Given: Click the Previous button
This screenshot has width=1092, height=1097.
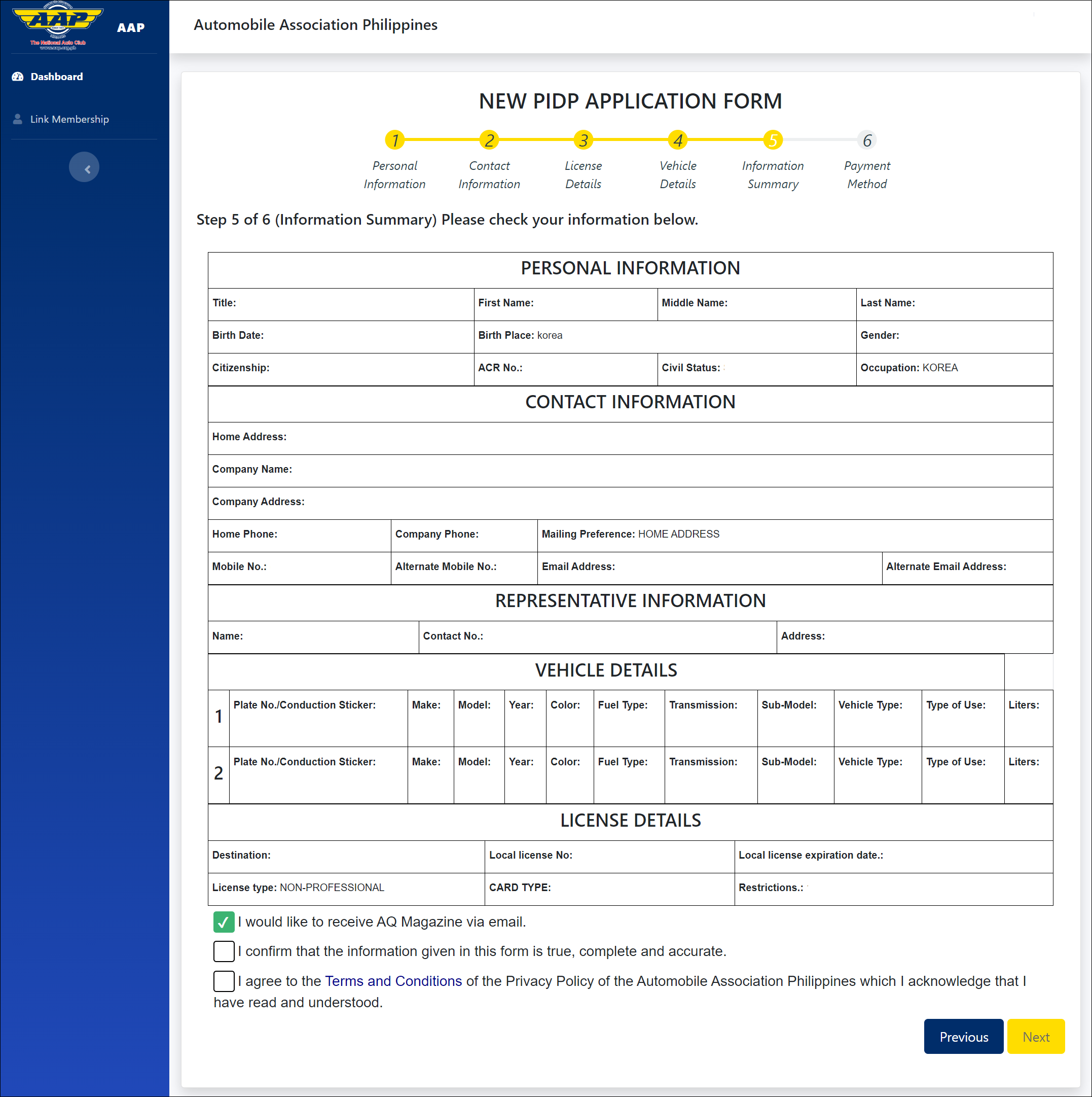Looking at the screenshot, I should click(963, 1037).
